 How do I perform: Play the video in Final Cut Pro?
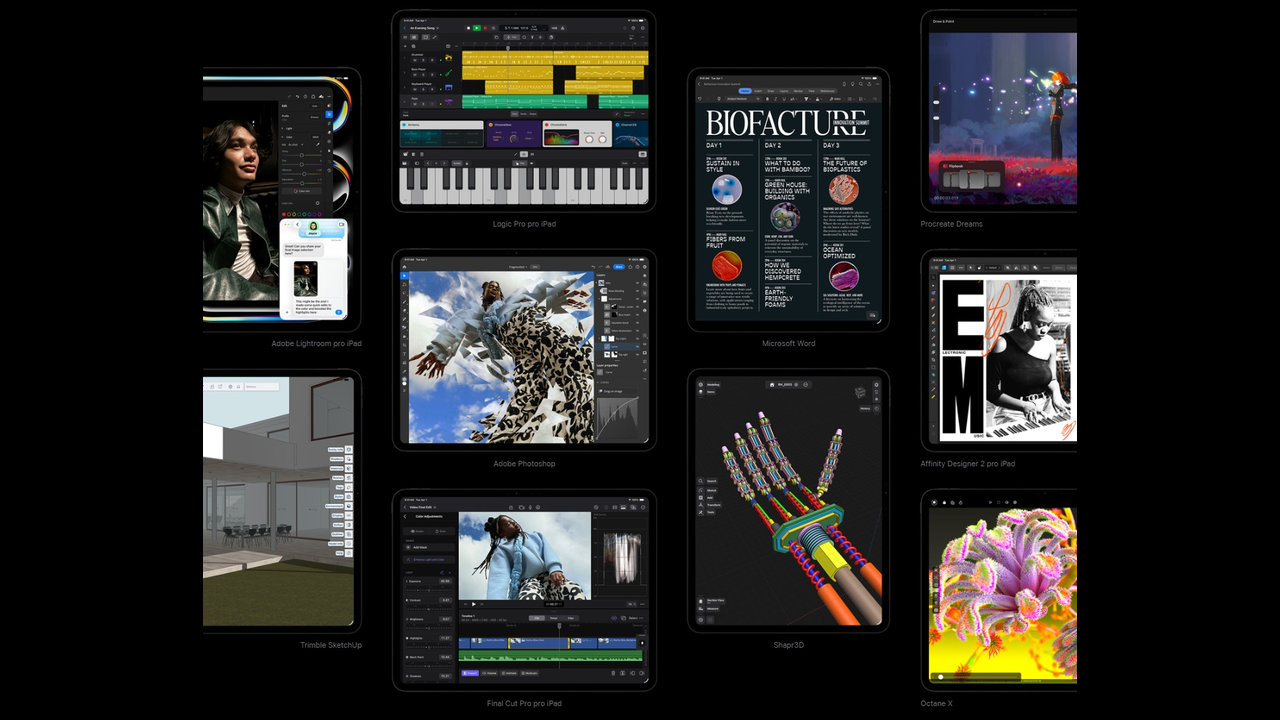473,604
